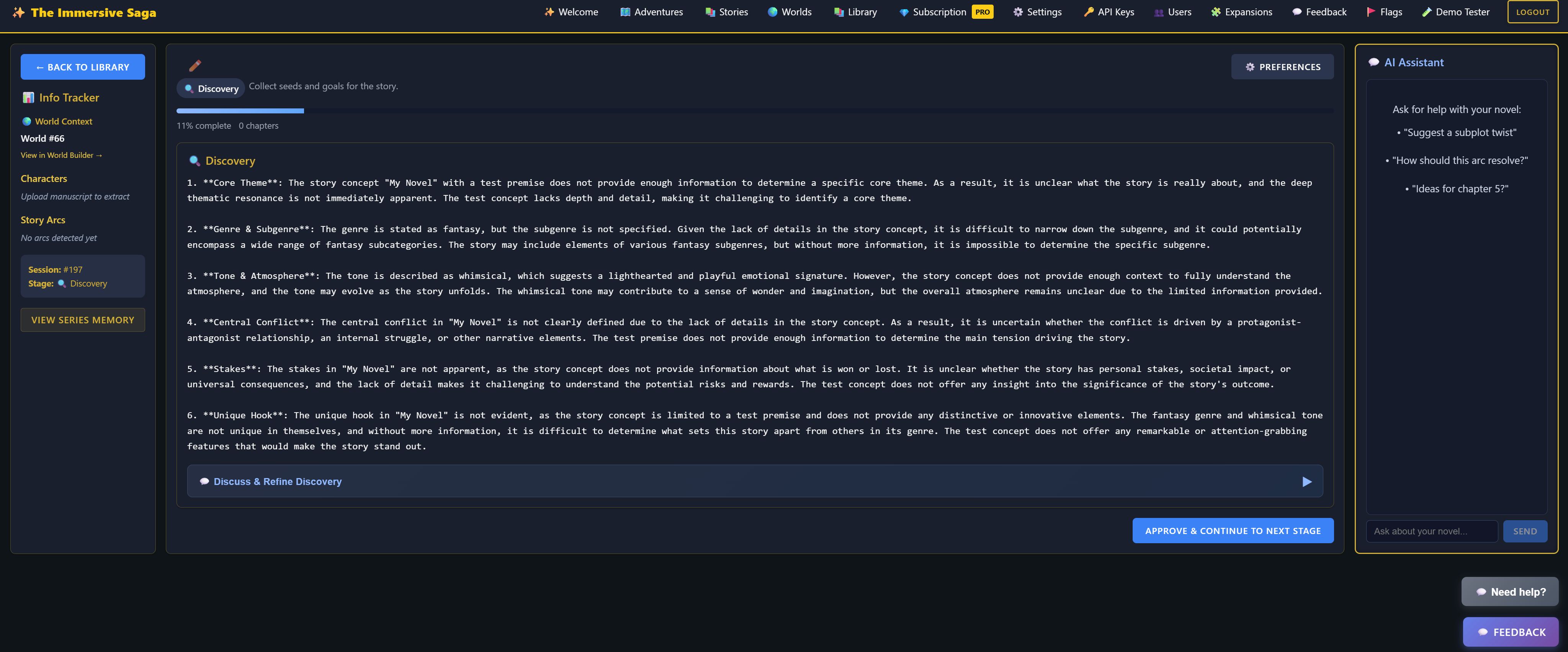Open the Library navigation item
This screenshot has height=652, width=1568.
coord(855,12)
